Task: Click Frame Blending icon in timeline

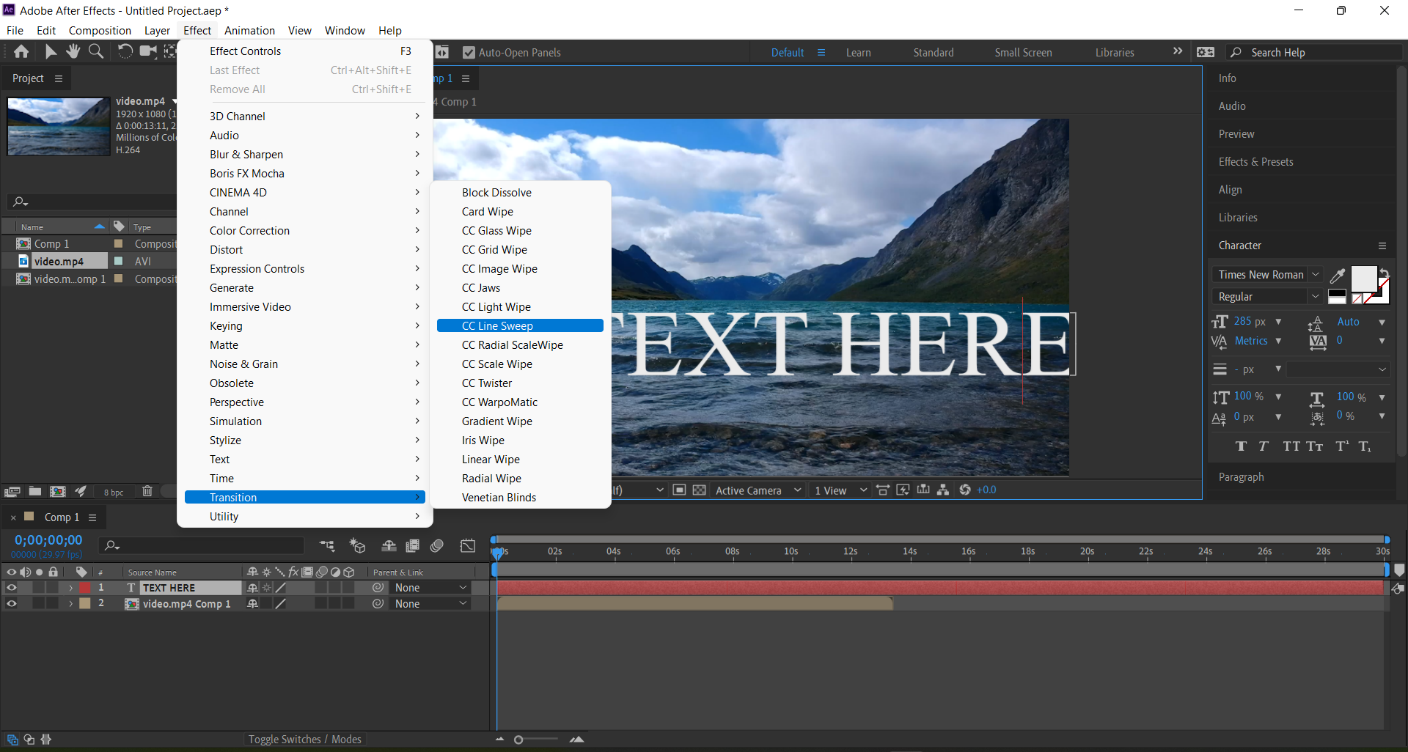Action: point(412,546)
